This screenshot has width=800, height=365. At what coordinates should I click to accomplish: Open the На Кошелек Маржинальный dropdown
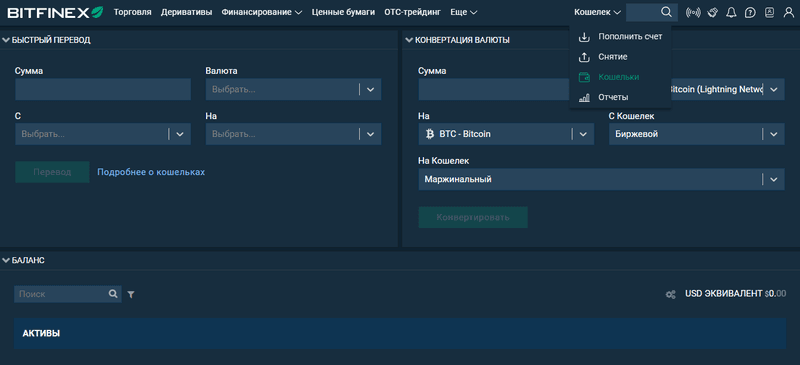[602, 179]
